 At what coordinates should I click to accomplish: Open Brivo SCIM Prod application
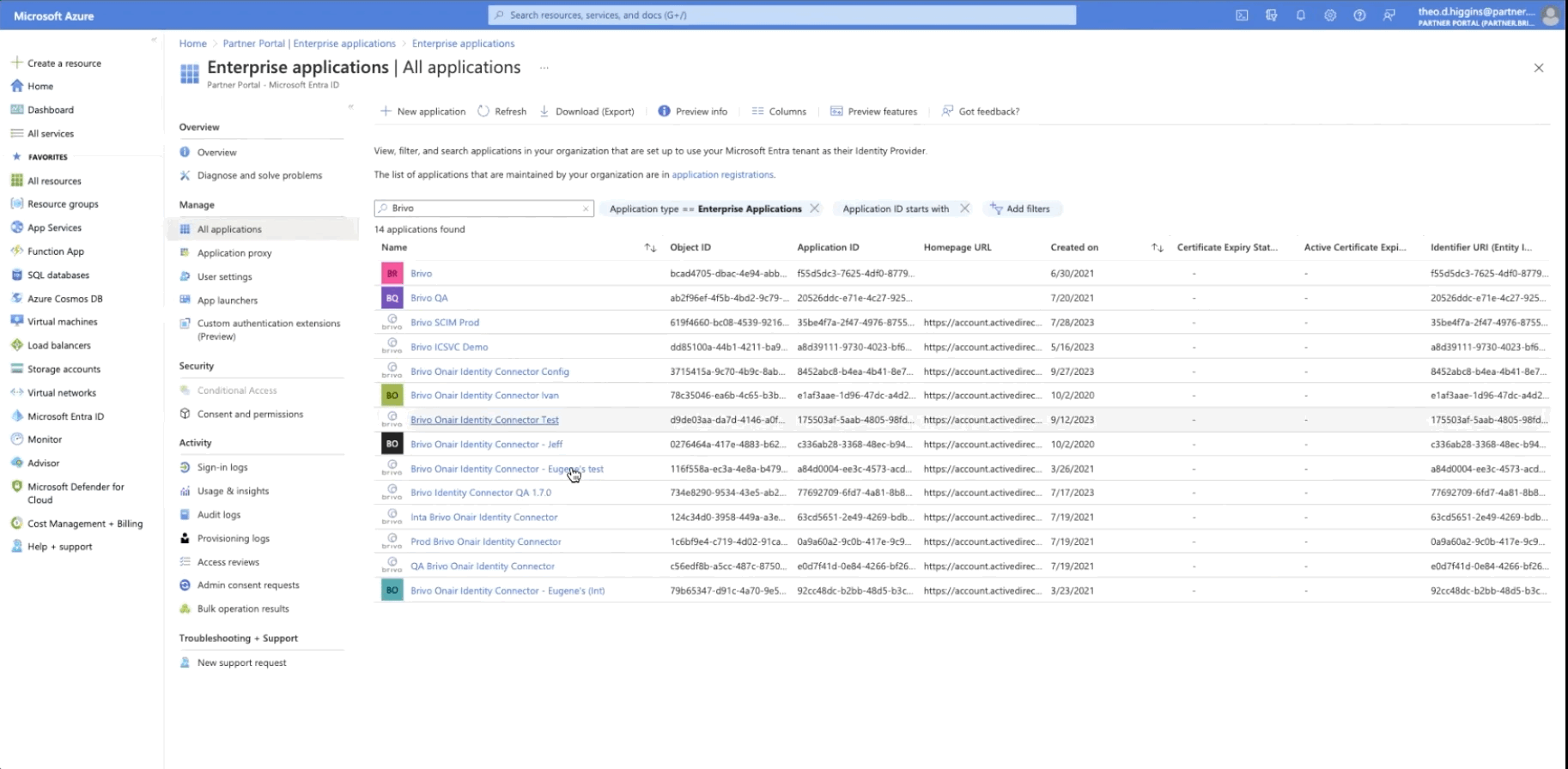(445, 323)
